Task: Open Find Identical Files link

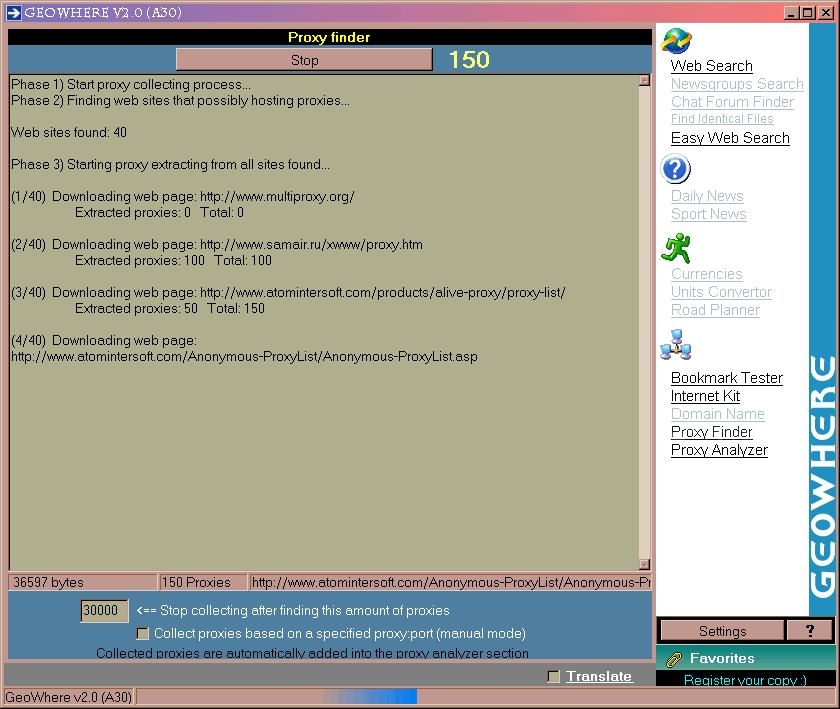Action: pos(722,118)
